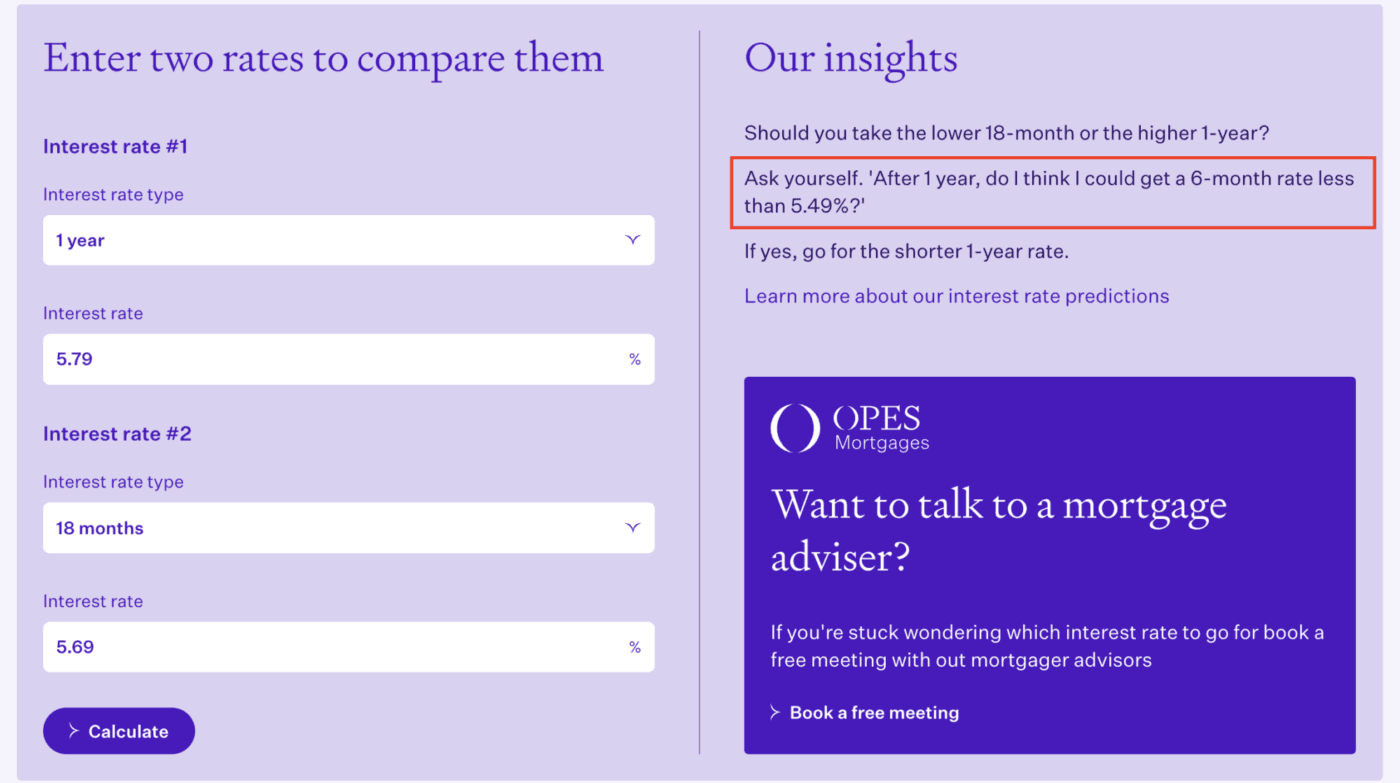Click Want to talk to a mortgage adviser heading
Viewport: 1400px width, 783px height.
[998, 531]
